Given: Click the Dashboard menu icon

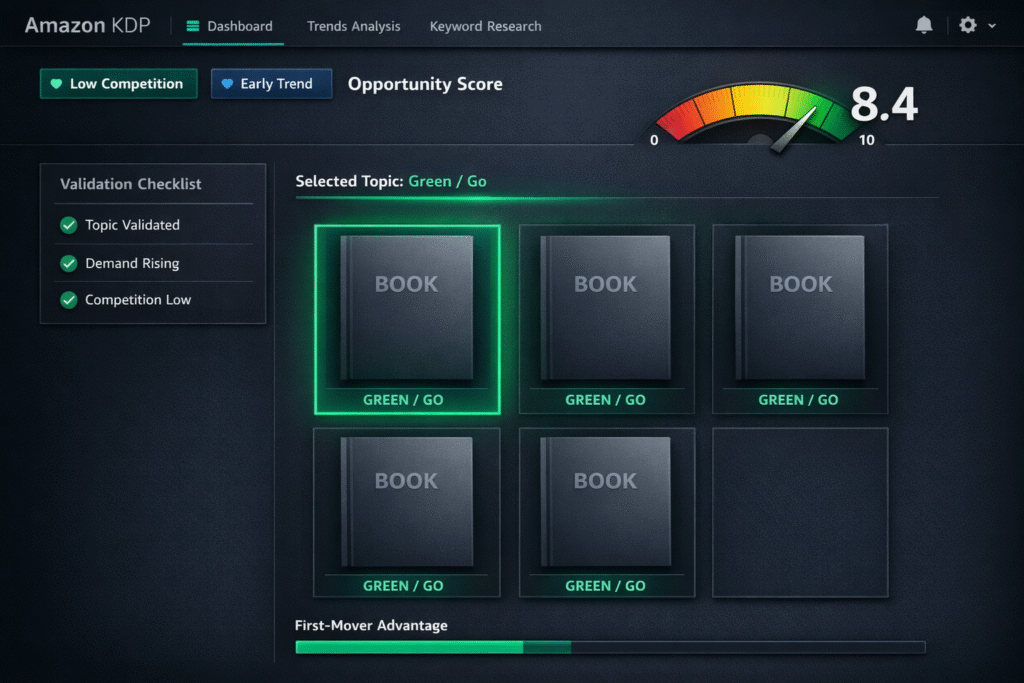Looking at the screenshot, I should 193,26.
